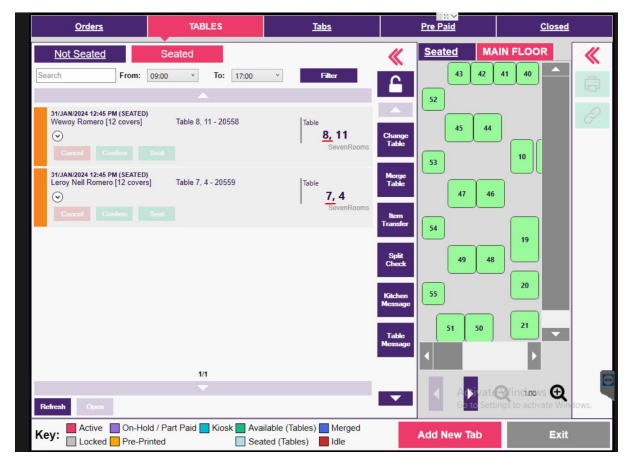Collapse the far-right panel double-chevron
631x456 pixels.
coord(591,54)
